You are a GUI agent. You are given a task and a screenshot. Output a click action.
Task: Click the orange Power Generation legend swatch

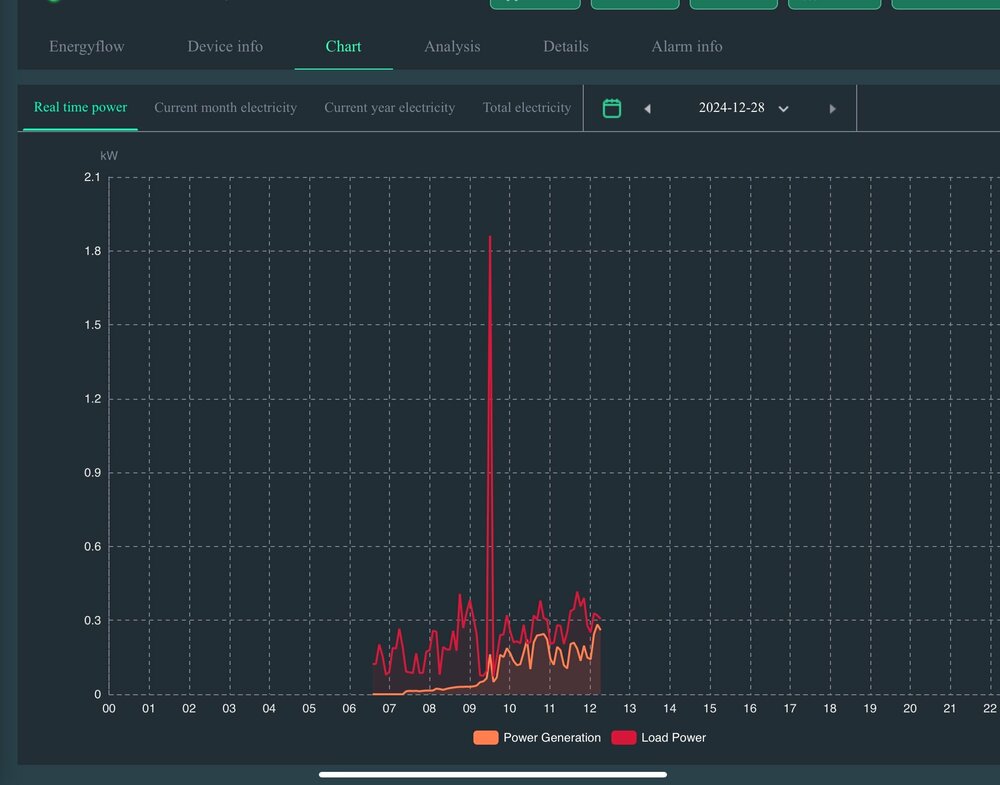pos(486,738)
